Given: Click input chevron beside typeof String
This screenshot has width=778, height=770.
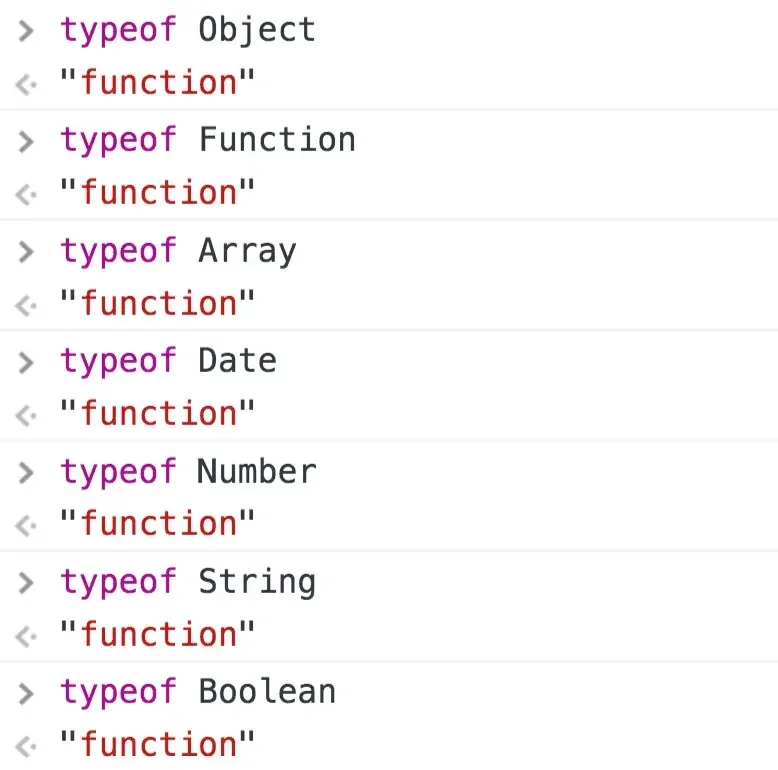Looking at the screenshot, I should [26, 583].
